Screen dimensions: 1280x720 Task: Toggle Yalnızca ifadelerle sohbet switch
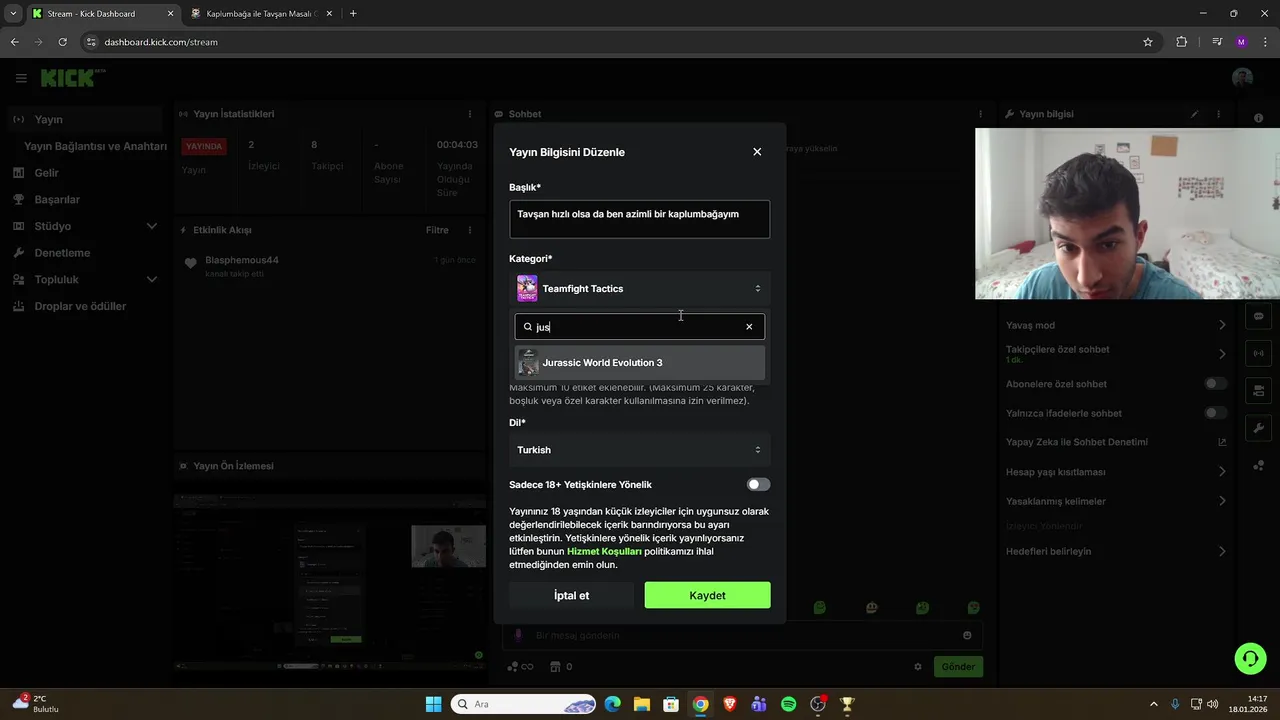(x=1215, y=413)
